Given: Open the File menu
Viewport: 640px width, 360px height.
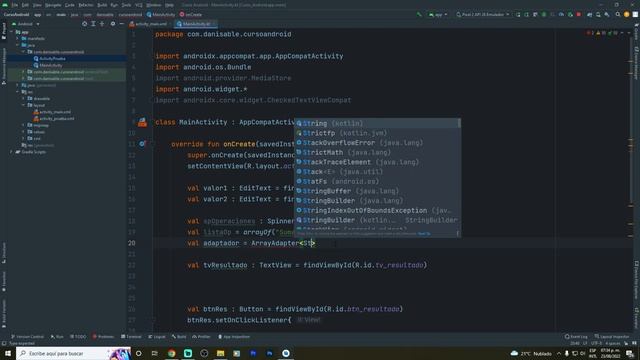Looking at the screenshot, I should click(15, 5).
